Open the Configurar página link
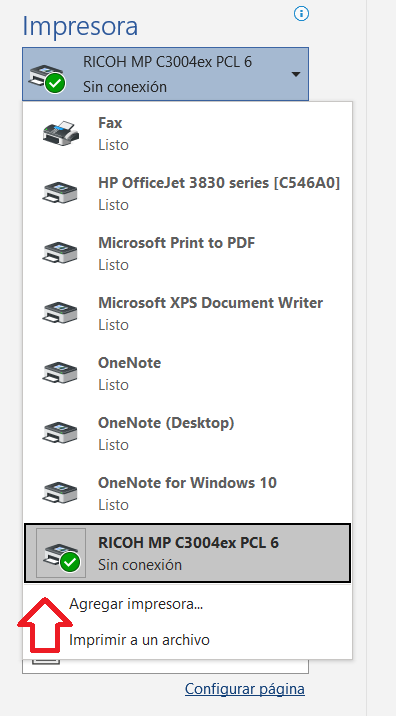The image size is (396, 716). [245, 689]
